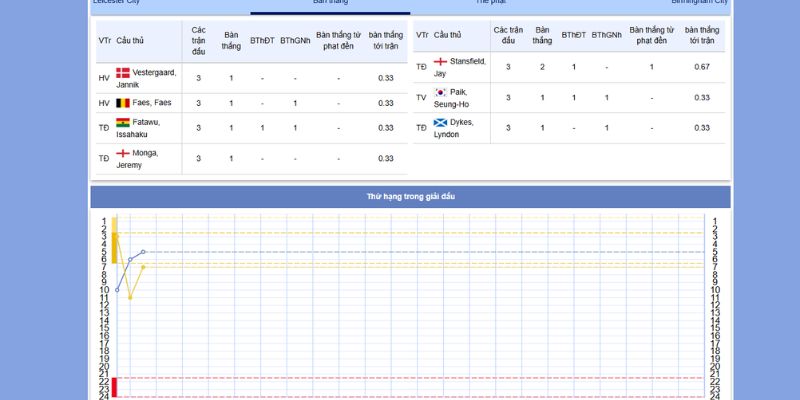Click the Scotland flag beside Dykes

[x=440, y=122]
